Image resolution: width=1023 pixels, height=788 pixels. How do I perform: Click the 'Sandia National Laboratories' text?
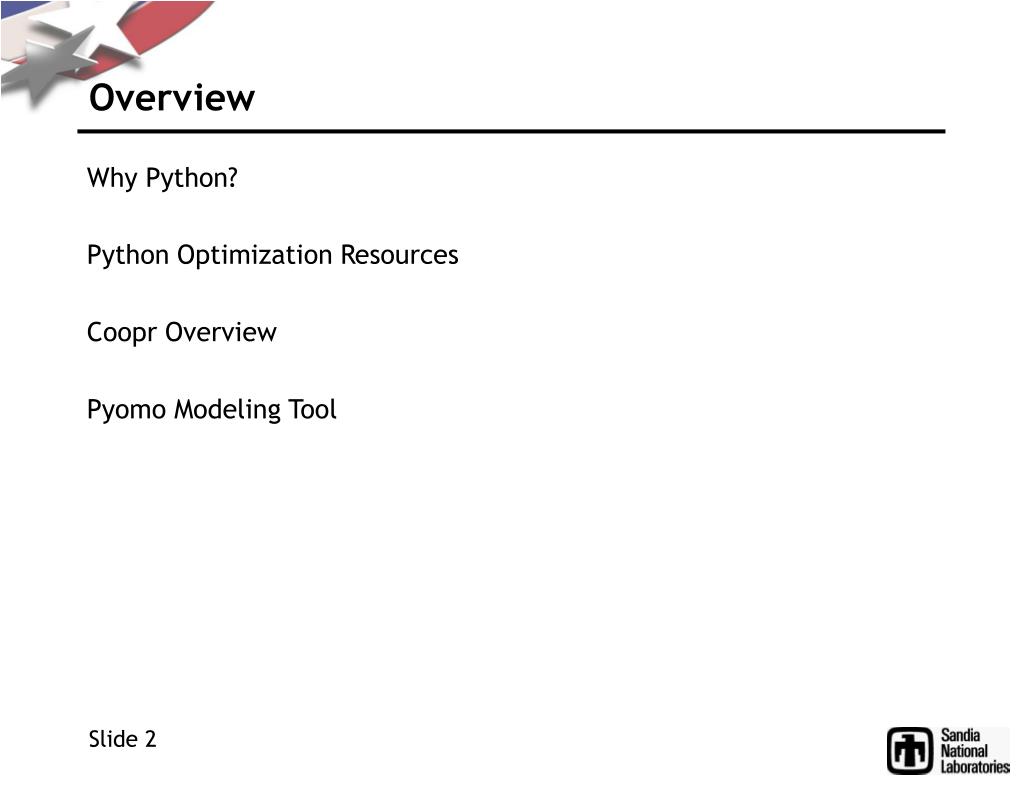tap(975, 751)
